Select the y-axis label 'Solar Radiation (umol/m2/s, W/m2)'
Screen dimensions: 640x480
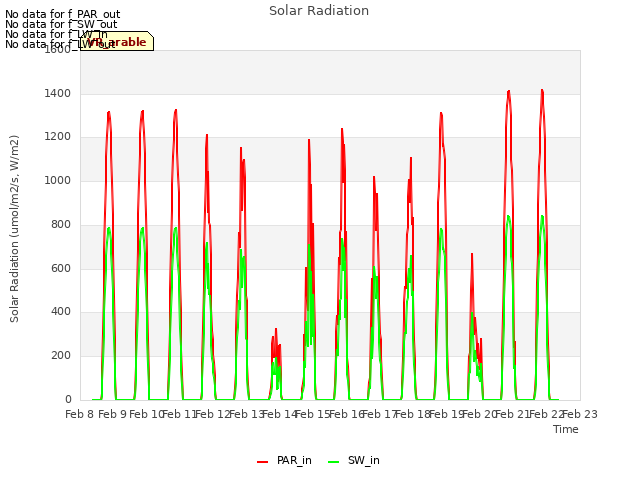coord(14,229)
